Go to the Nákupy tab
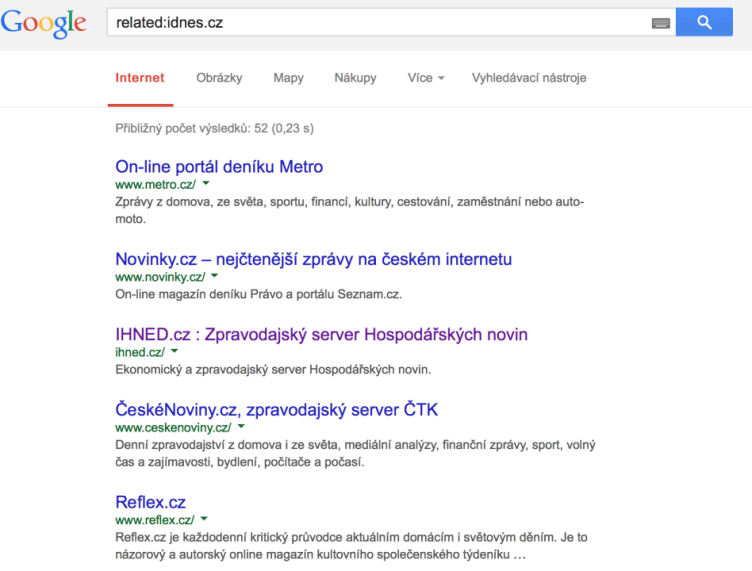This screenshot has width=752, height=571. tap(355, 78)
